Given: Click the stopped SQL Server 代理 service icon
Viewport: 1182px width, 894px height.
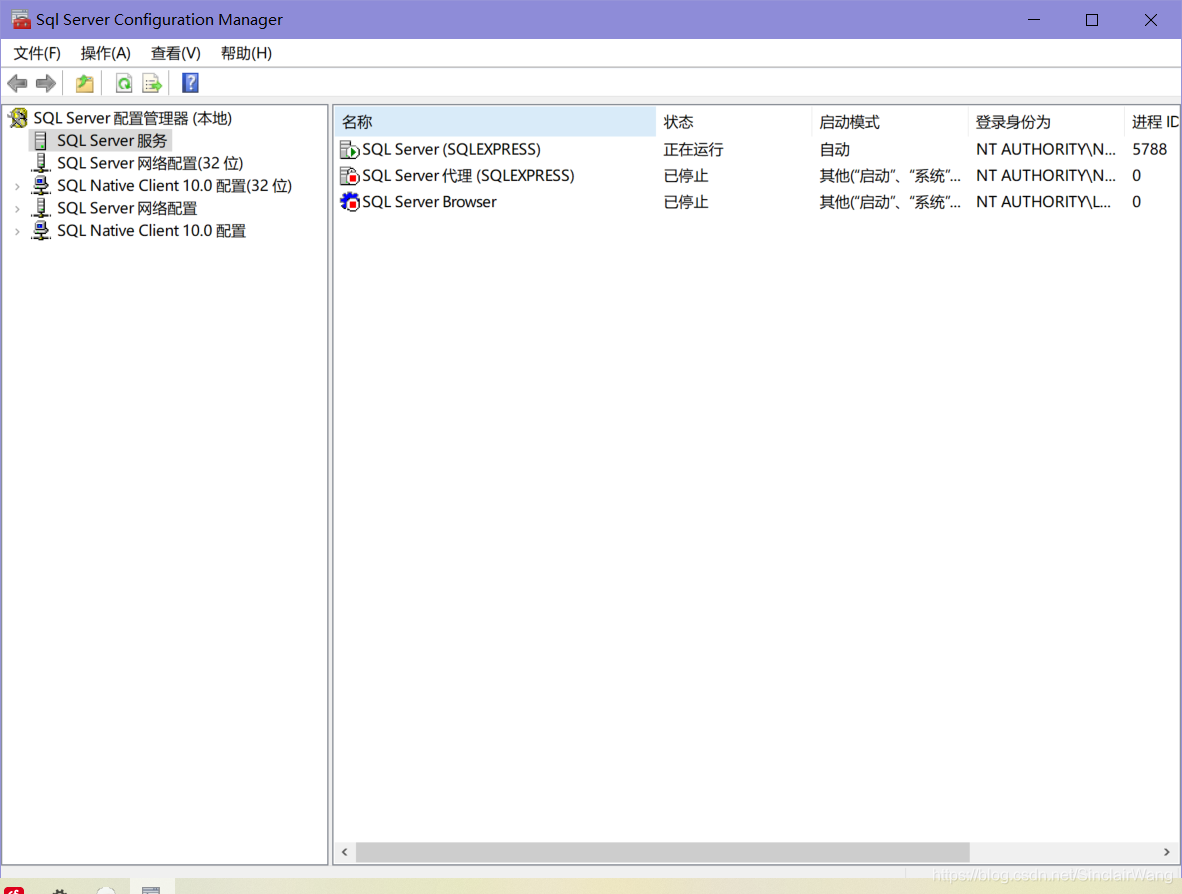Looking at the screenshot, I should point(350,176).
